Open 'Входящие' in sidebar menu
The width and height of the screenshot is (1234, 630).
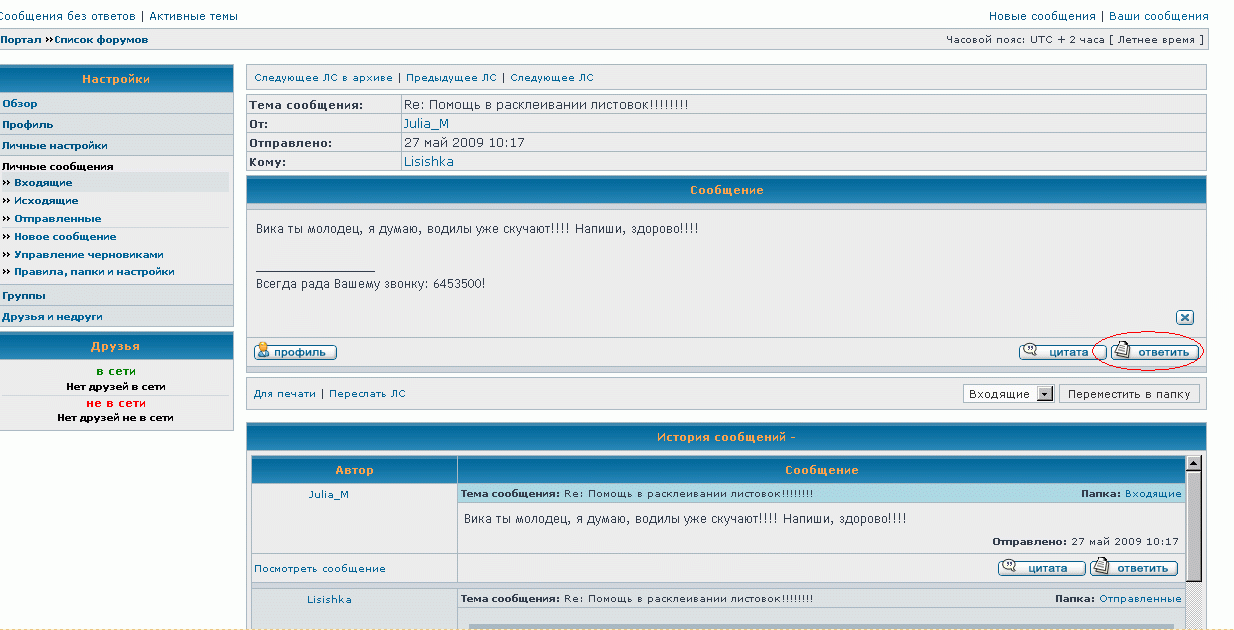click(x=43, y=183)
